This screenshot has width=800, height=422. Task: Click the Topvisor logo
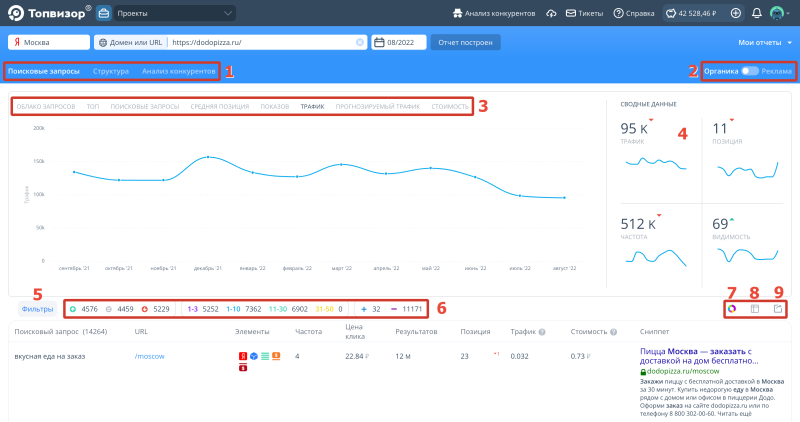point(47,14)
